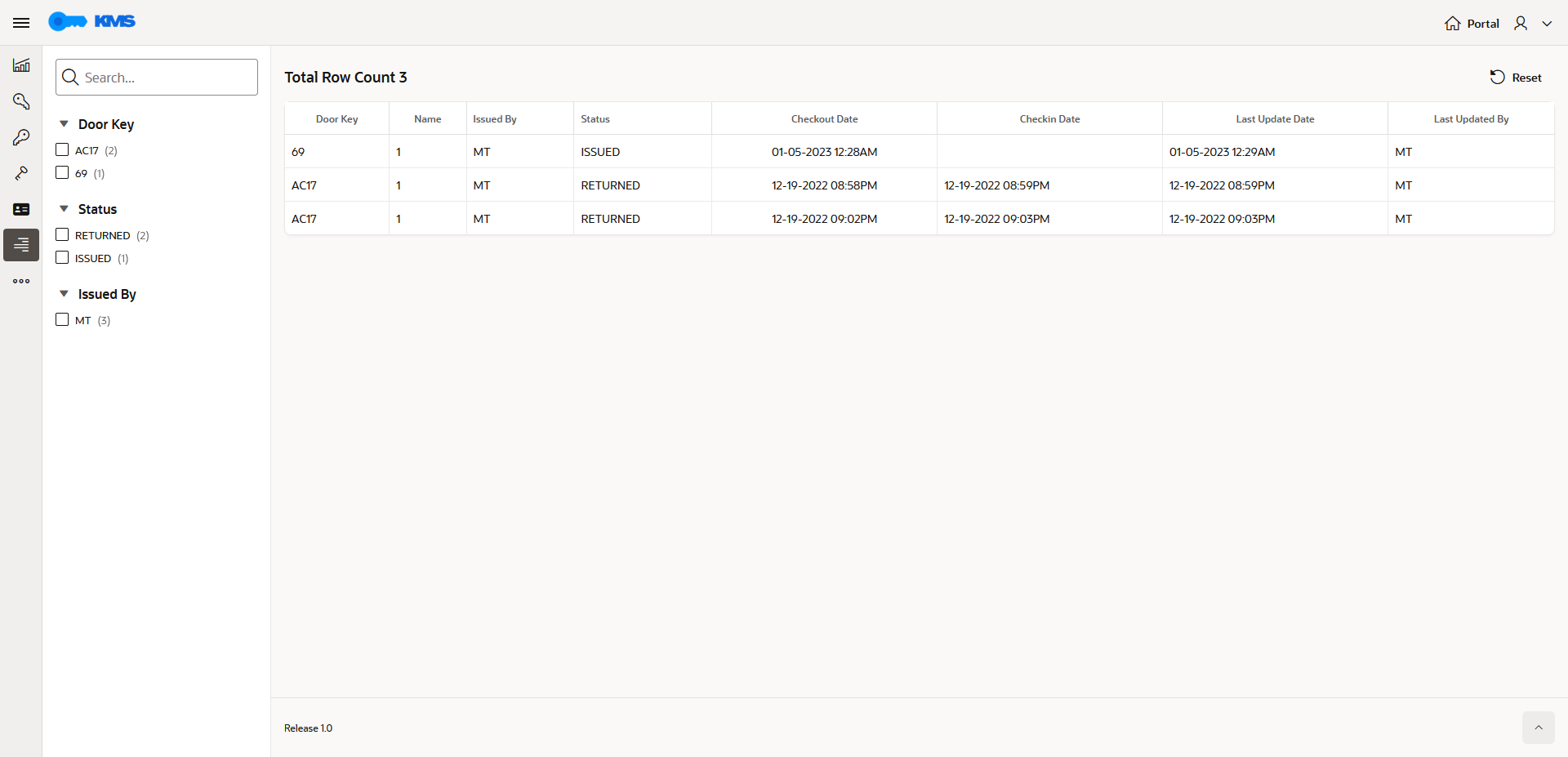Image resolution: width=1568 pixels, height=757 pixels.
Task: Open the user account dropdown menu
Action: click(1533, 23)
